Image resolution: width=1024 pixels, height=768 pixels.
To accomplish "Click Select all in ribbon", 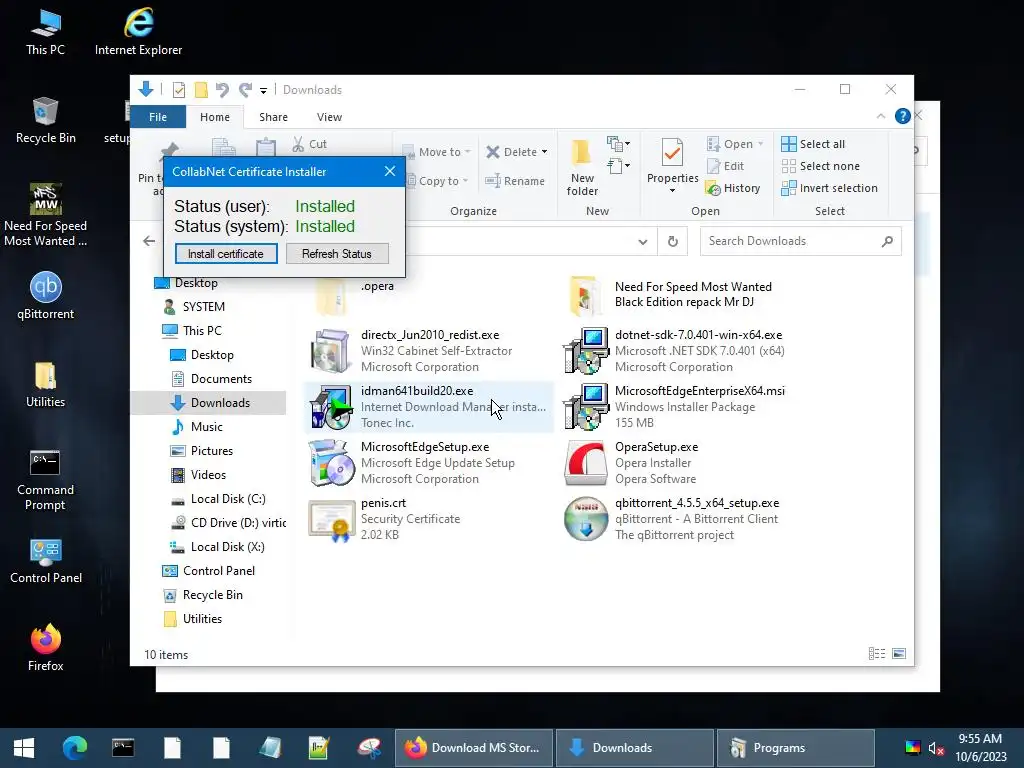I will tap(813, 144).
